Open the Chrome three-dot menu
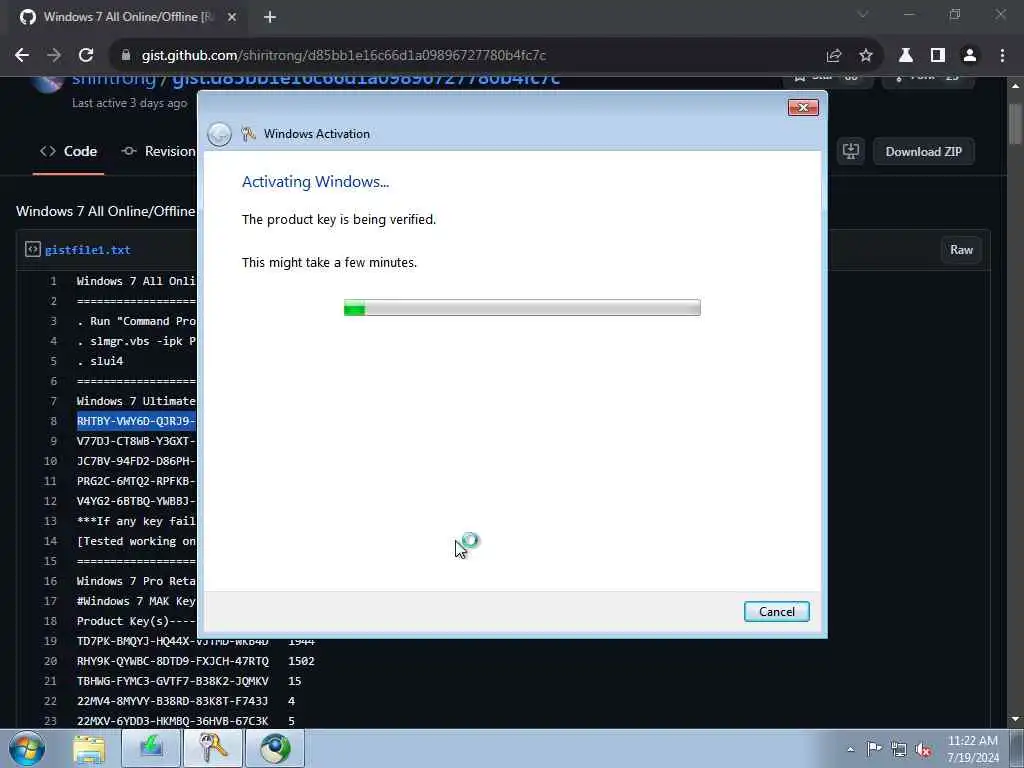Image resolution: width=1024 pixels, height=768 pixels. click(x=1002, y=56)
